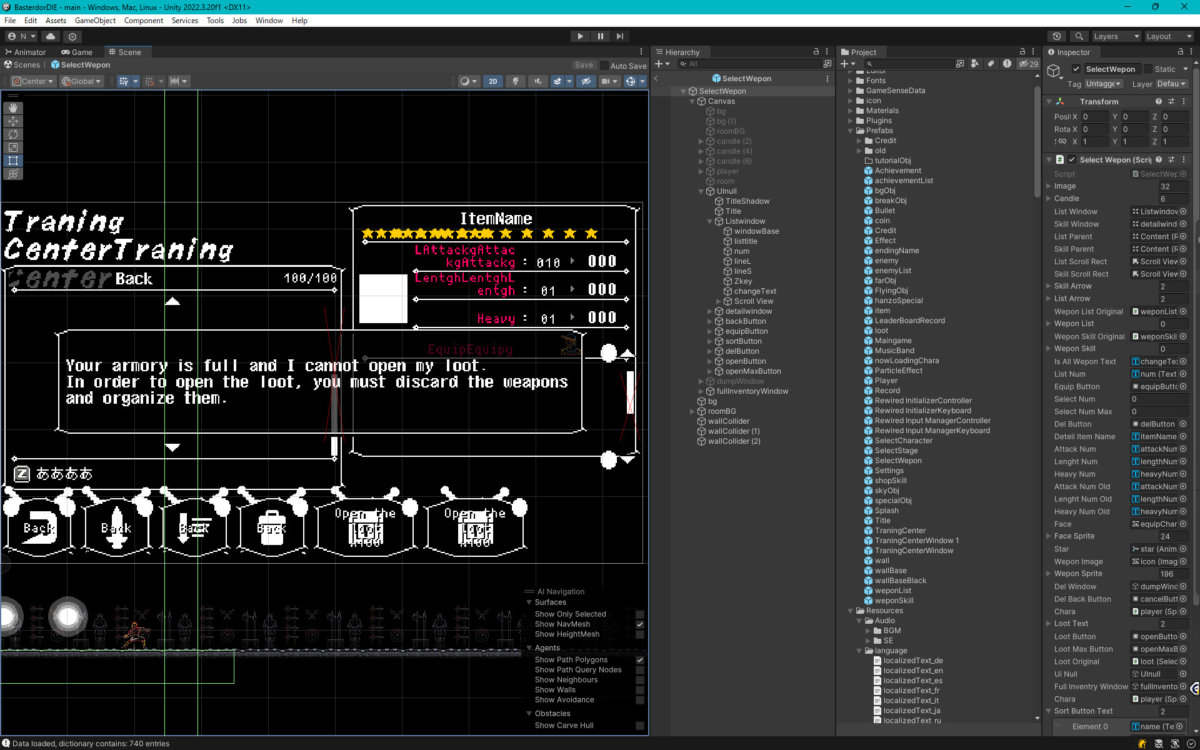Open the Tag Untagged dropdown
This screenshot has width=1200, height=750.
[1104, 84]
